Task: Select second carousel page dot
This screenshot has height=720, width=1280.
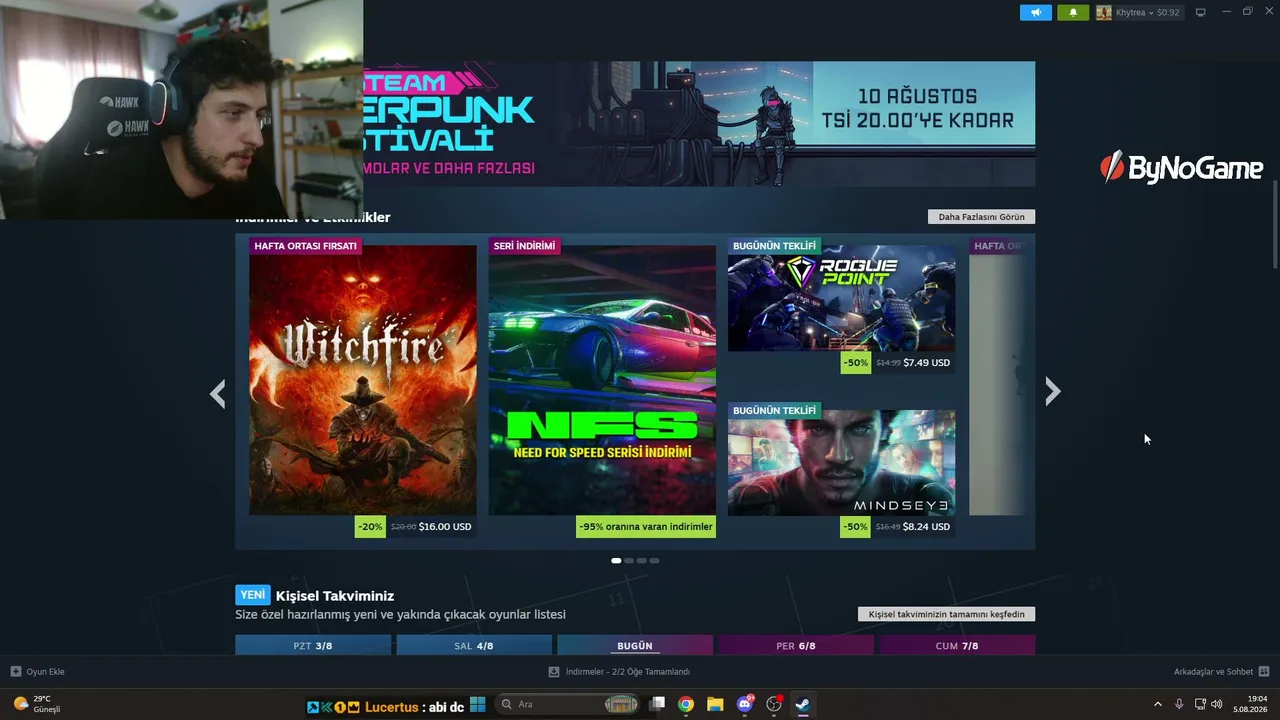Action: coord(629,561)
